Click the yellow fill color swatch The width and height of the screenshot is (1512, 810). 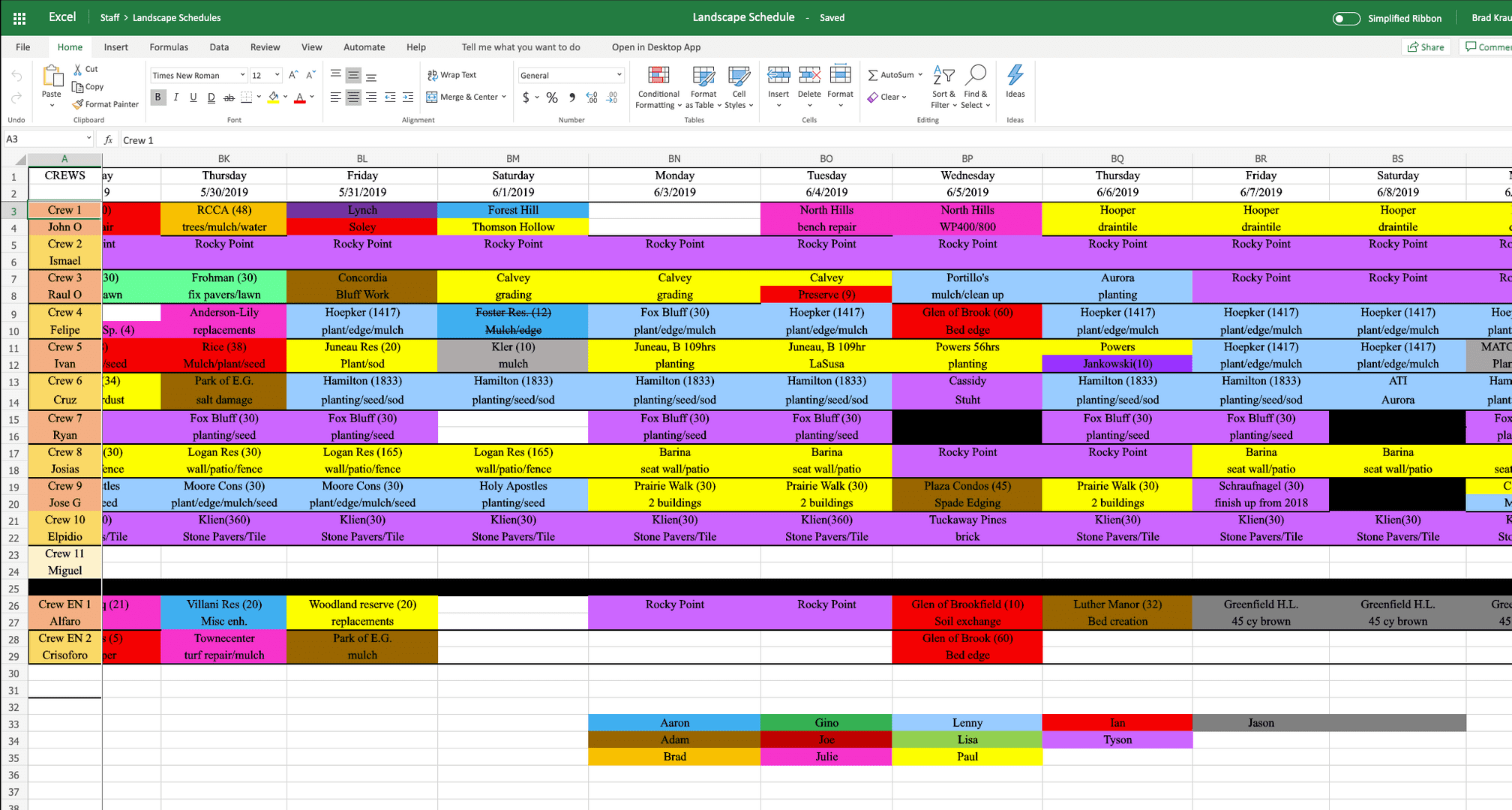click(x=274, y=97)
